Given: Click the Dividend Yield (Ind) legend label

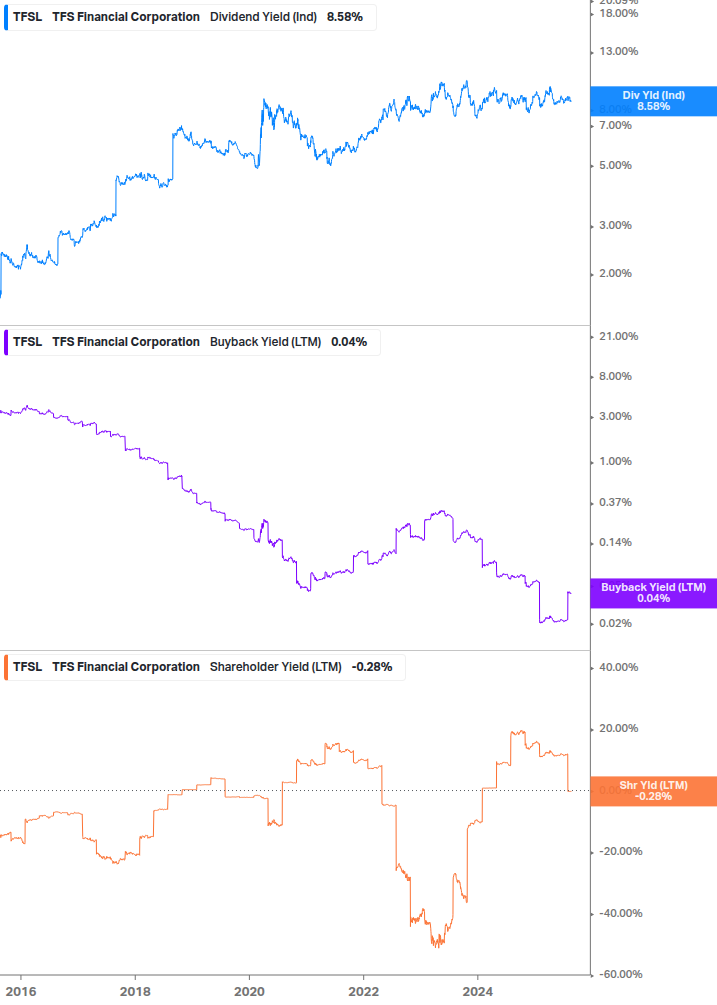Looking at the screenshot, I should 263,17.
